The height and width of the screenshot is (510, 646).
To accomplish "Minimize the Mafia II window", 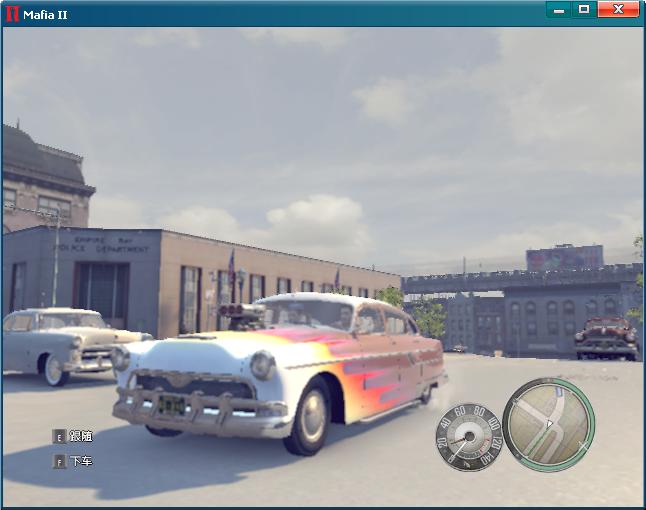I will 559,9.
